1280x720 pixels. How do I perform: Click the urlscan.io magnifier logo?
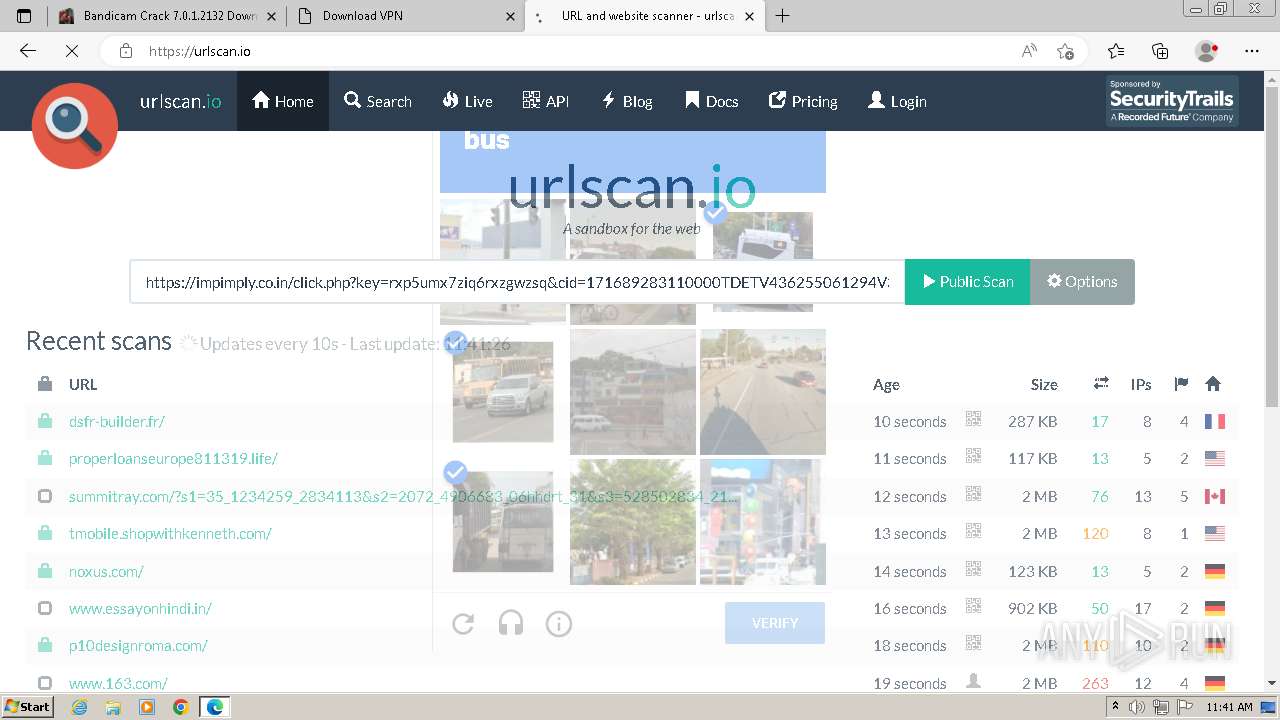(75, 126)
